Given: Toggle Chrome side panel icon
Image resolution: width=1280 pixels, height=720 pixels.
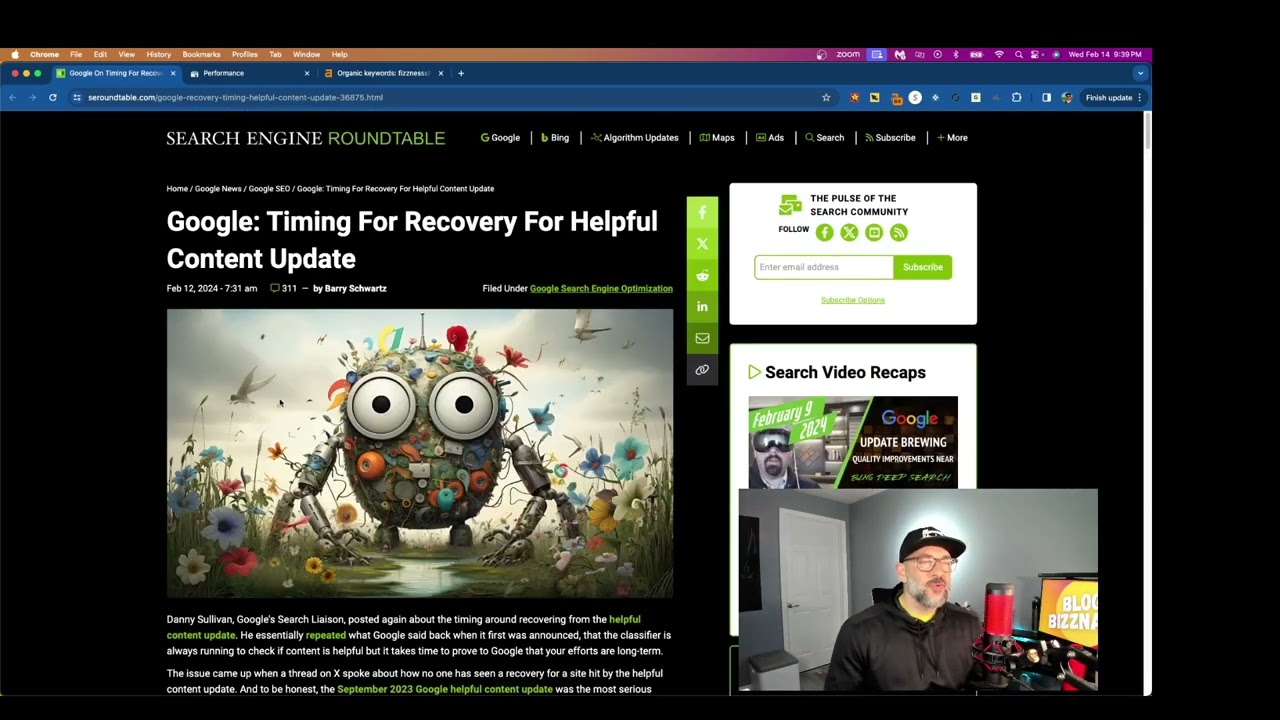Looking at the screenshot, I should pyautogui.click(x=1046, y=97).
